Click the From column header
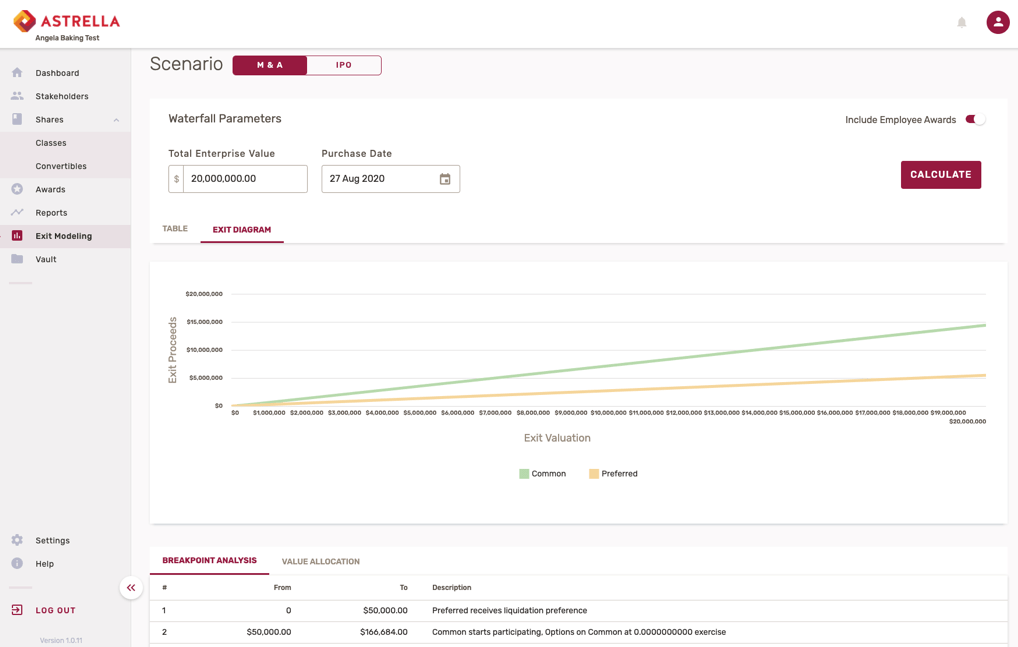The image size is (1018, 647). click(x=282, y=588)
